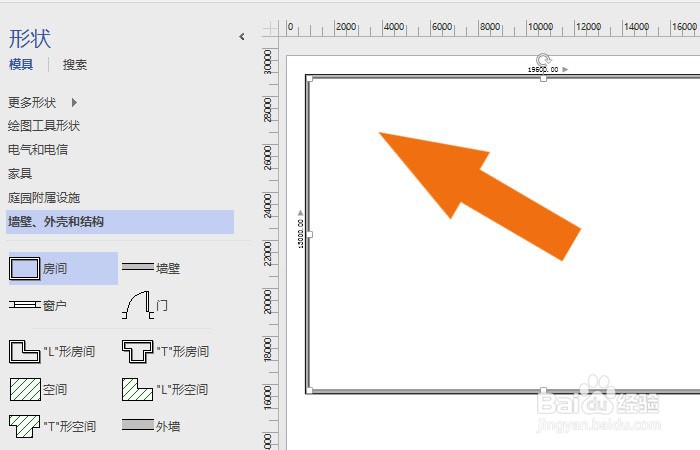The image size is (700, 450).
Task: Select the 房间 room shape
Action: pos(63,268)
